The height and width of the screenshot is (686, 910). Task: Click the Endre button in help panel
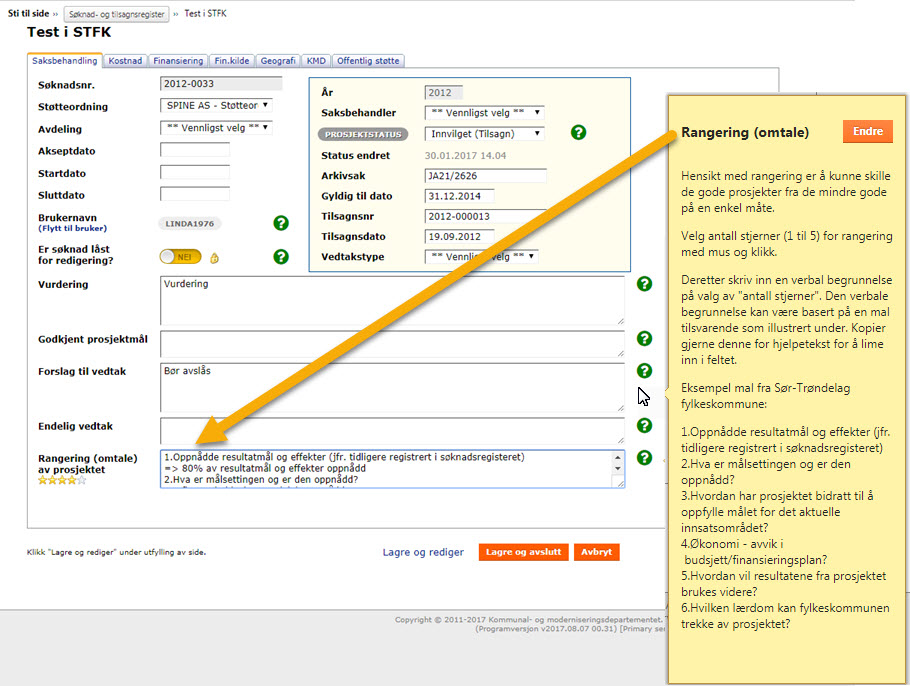pyautogui.click(x=868, y=132)
